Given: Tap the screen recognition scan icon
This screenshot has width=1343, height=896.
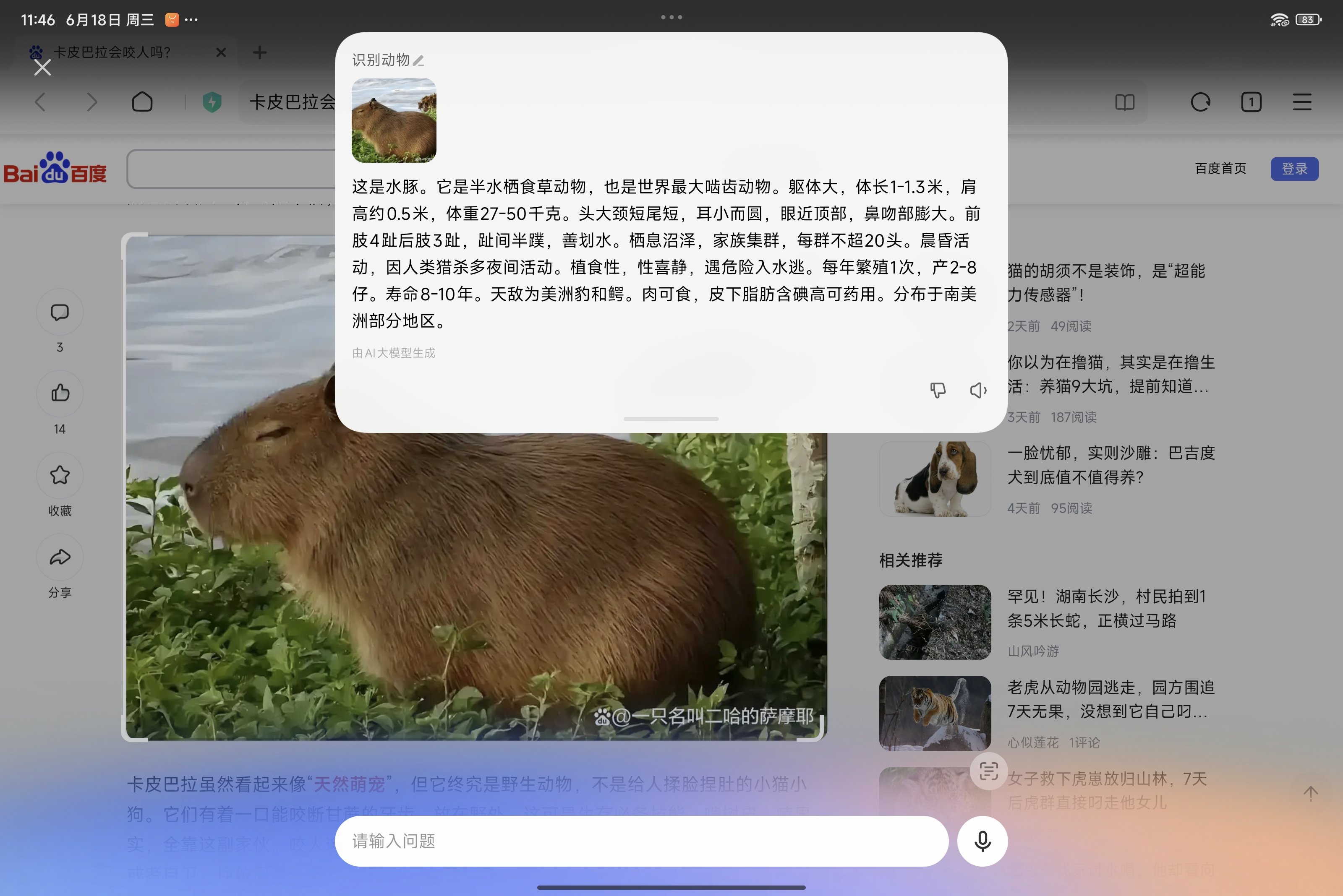Looking at the screenshot, I should [x=988, y=771].
